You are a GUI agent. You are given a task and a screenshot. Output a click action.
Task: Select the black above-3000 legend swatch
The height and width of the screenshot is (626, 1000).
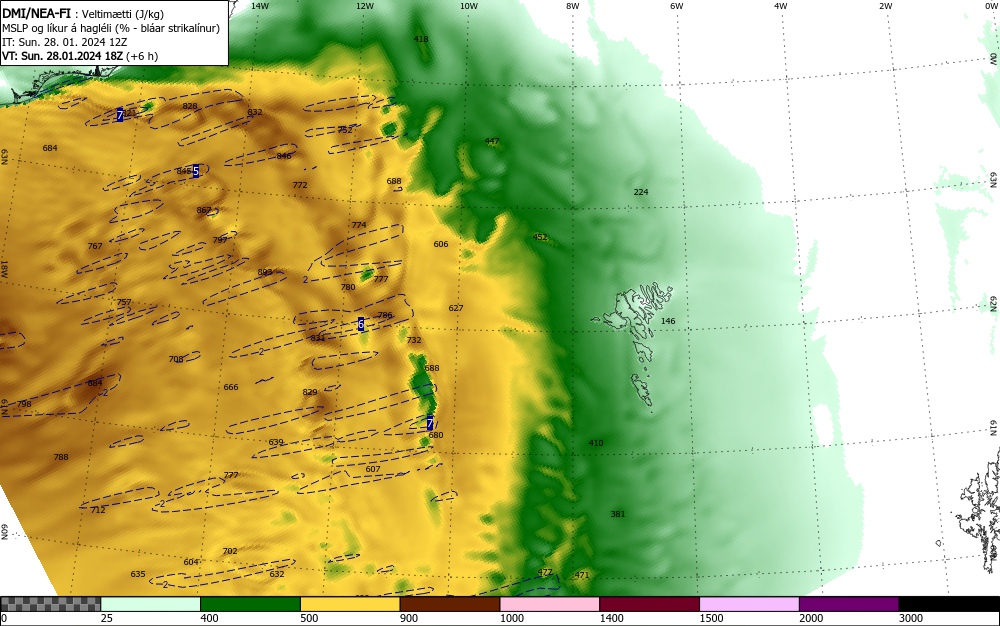tap(949, 604)
